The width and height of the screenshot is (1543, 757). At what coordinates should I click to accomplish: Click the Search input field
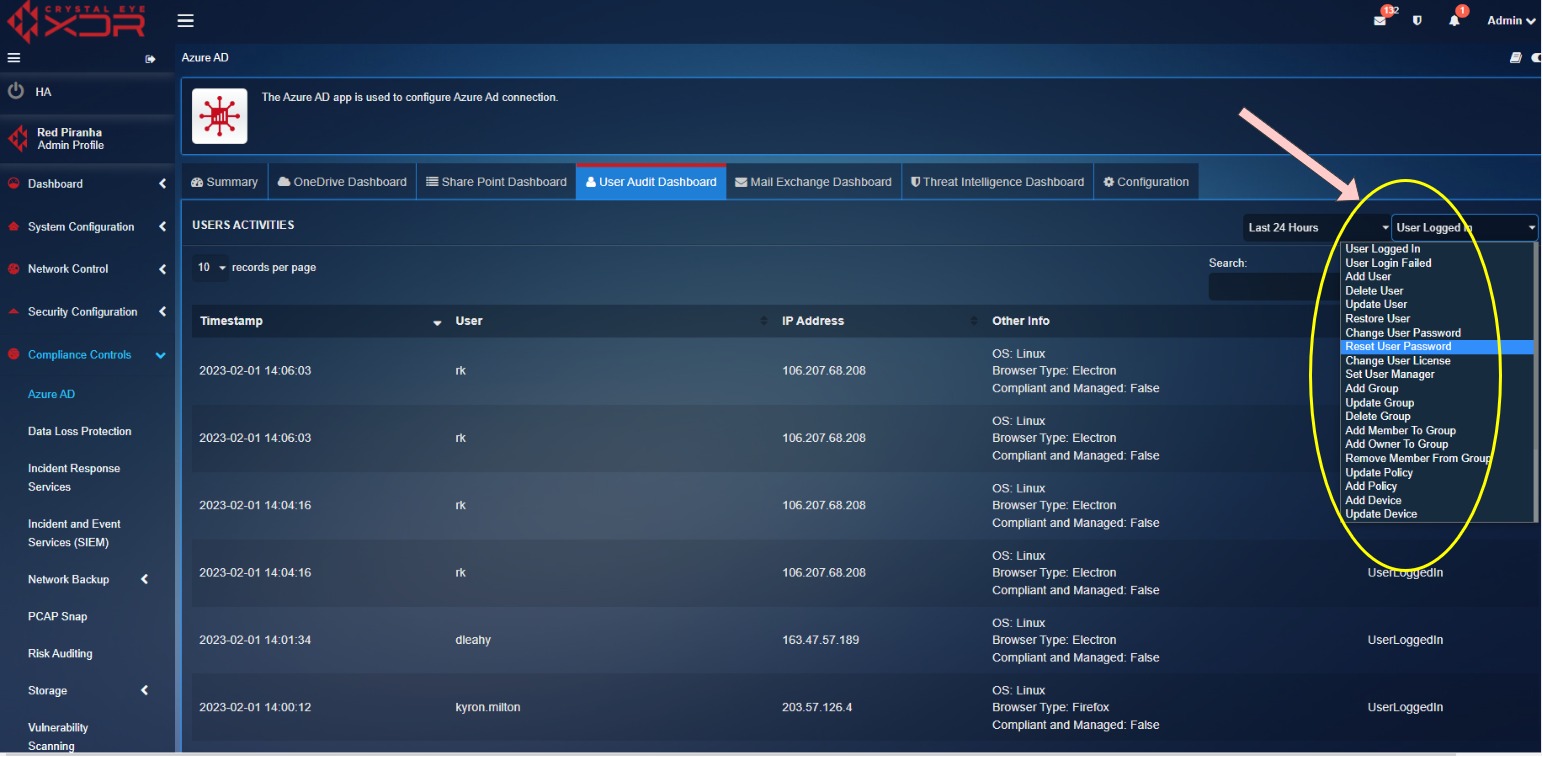pos(1272,287)
